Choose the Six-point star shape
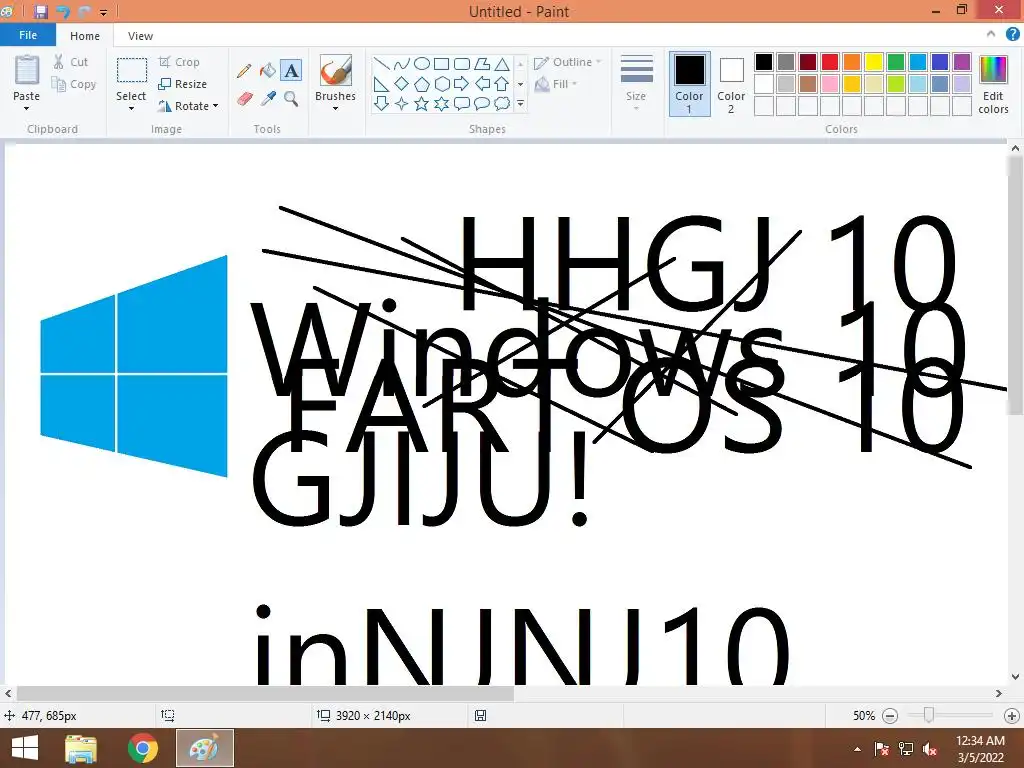Viewport: 1024px width, 768px height. [x=442, y=103]
